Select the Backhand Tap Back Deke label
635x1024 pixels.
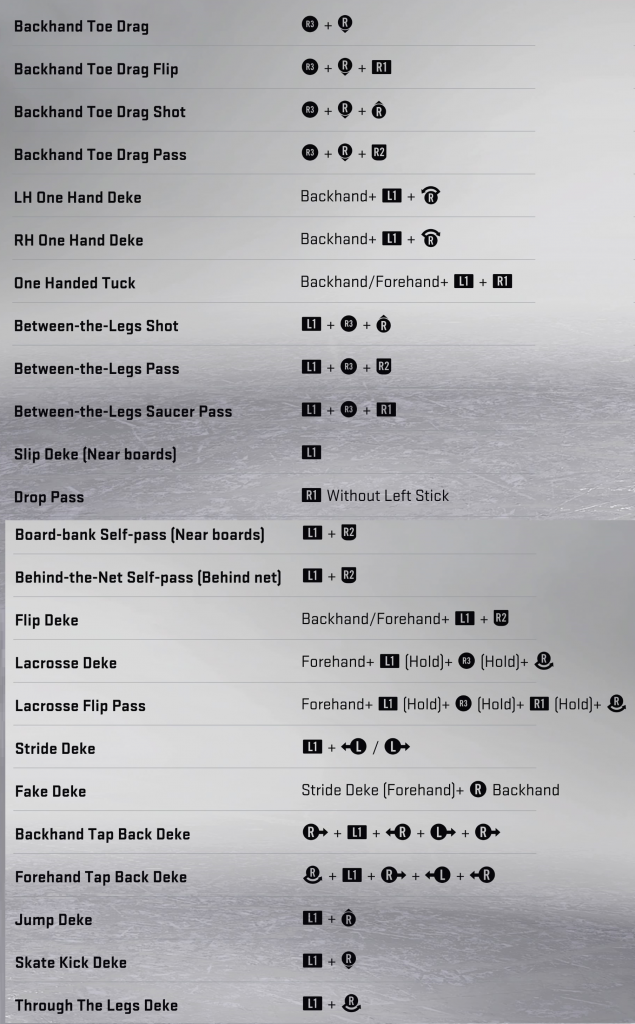pyautogui.click(x=102, y=834)
